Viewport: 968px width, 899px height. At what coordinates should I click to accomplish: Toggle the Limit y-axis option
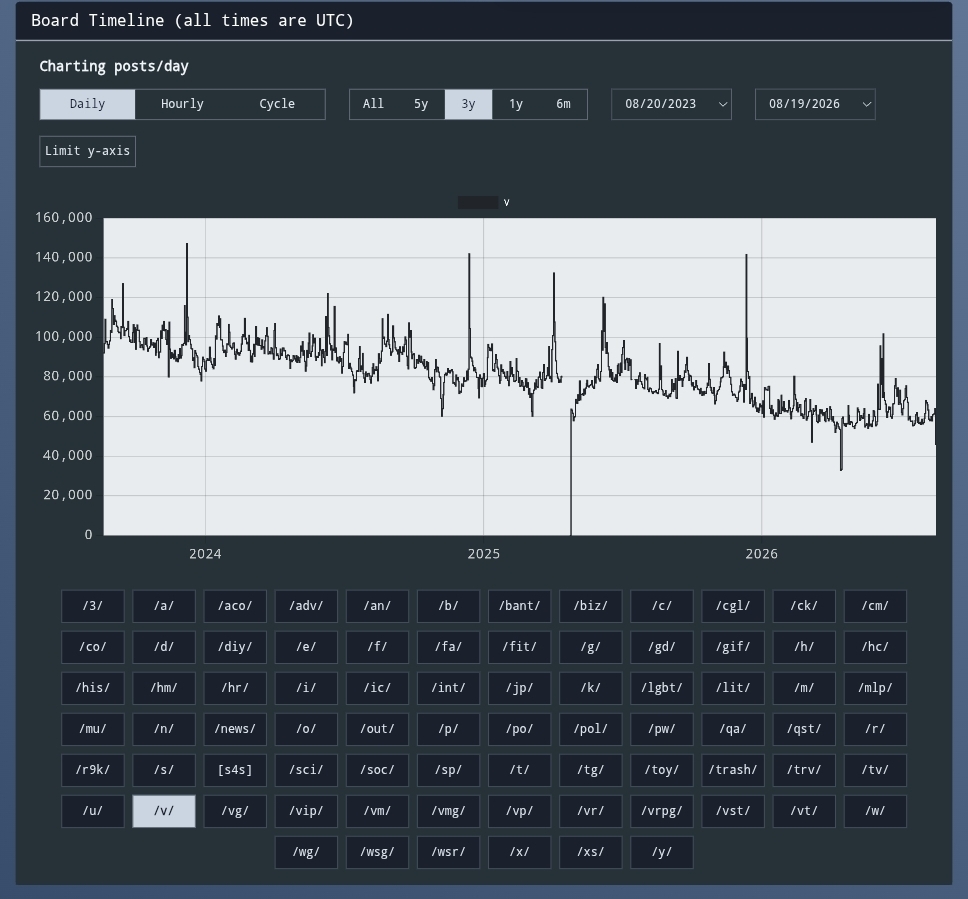(88, 151)
